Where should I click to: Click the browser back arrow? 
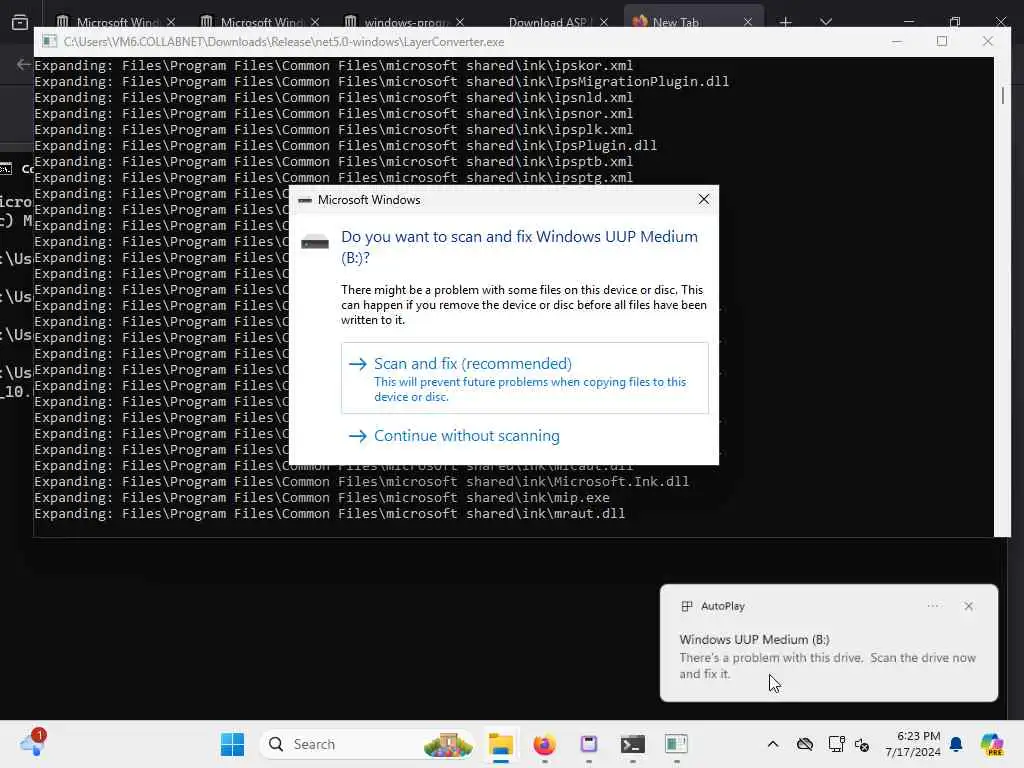coord(24,64)
